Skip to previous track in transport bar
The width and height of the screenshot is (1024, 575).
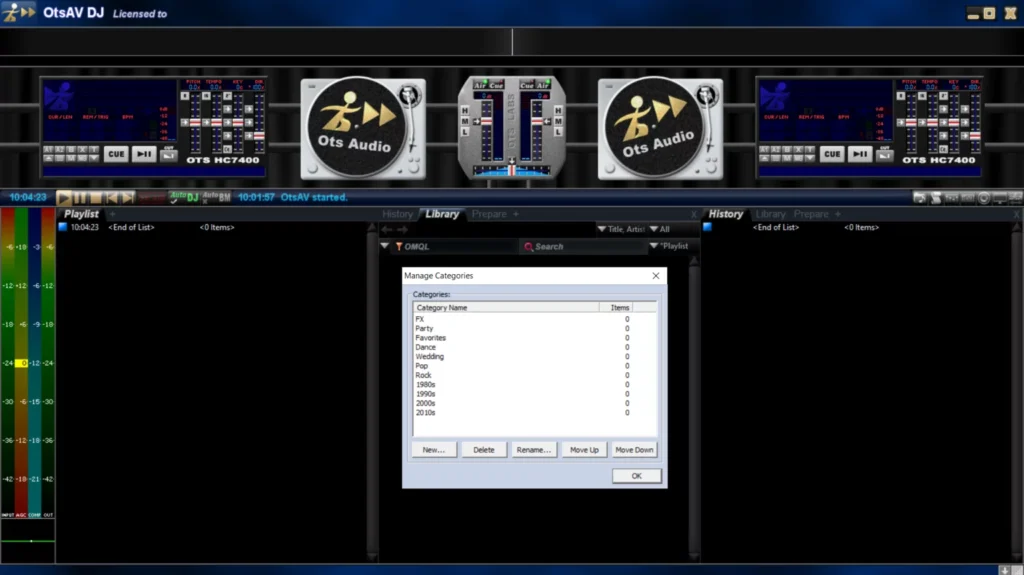[112, 197]
